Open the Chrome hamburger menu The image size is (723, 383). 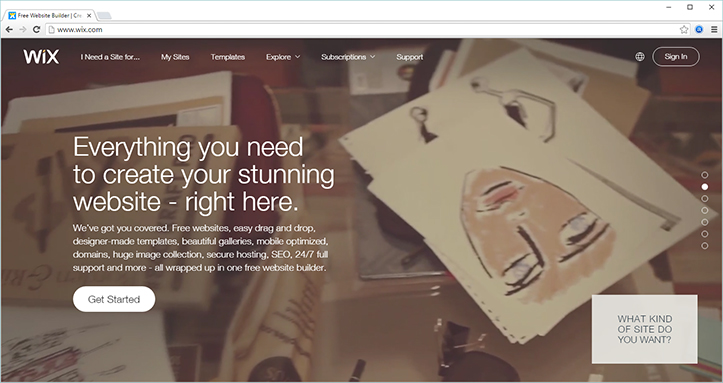[x=714, y=29]
